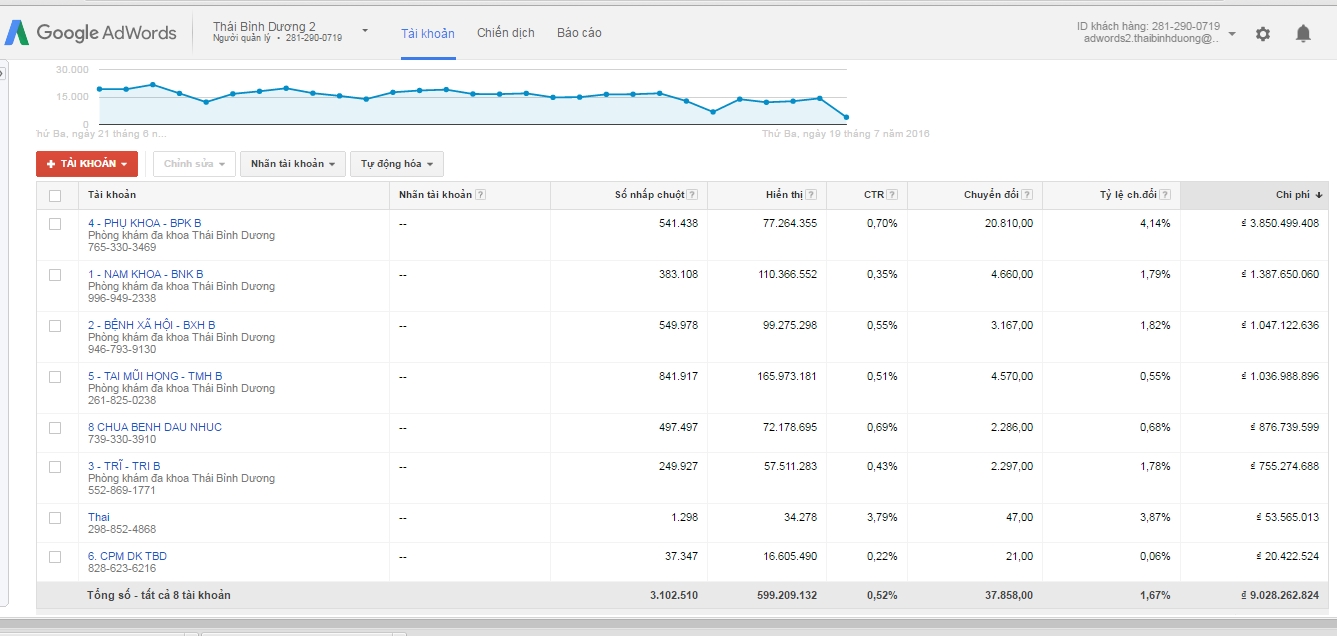Open the Báo cáo tab

[579, 33]
